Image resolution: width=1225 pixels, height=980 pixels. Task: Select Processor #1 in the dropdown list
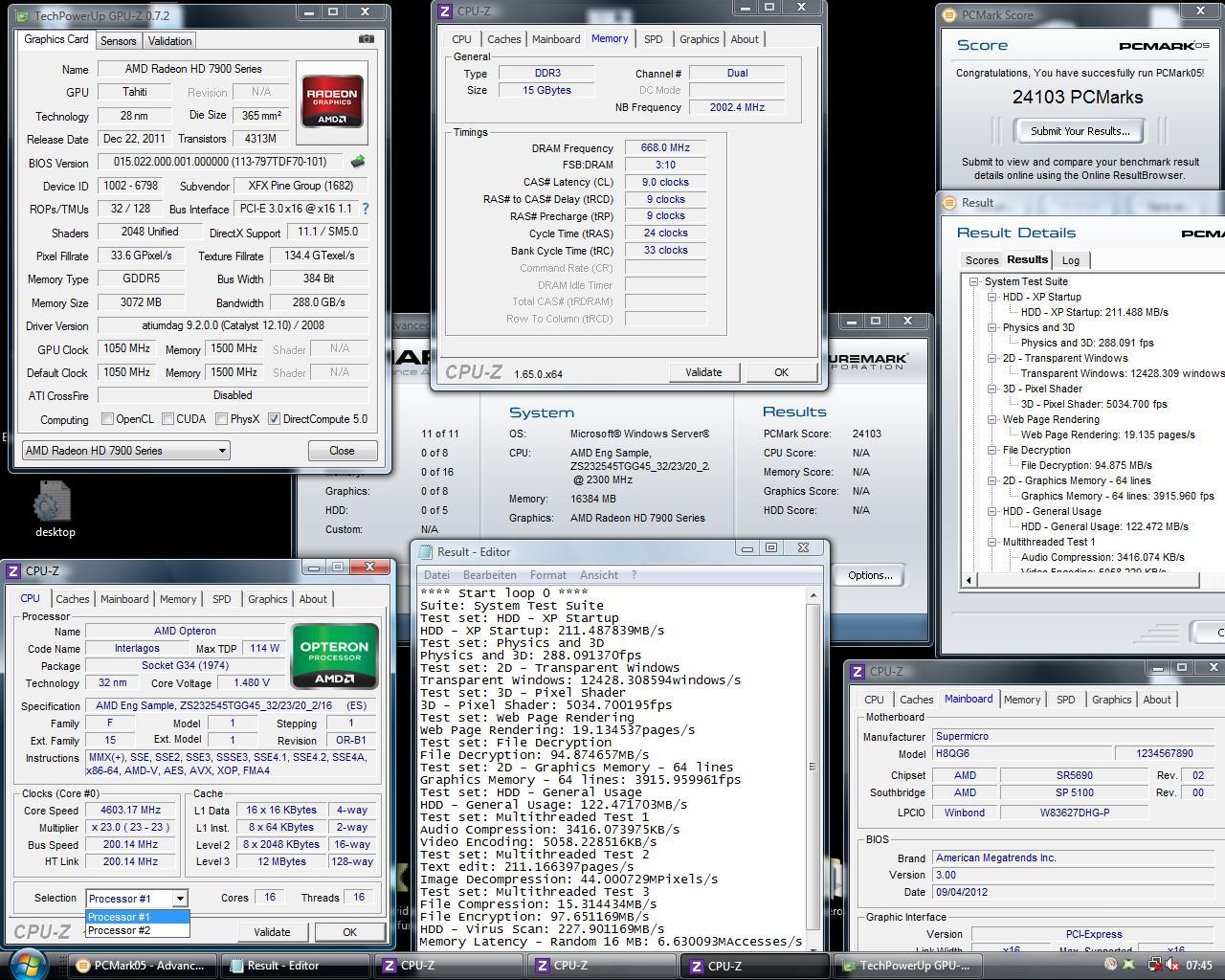click(x=138, y=917)
